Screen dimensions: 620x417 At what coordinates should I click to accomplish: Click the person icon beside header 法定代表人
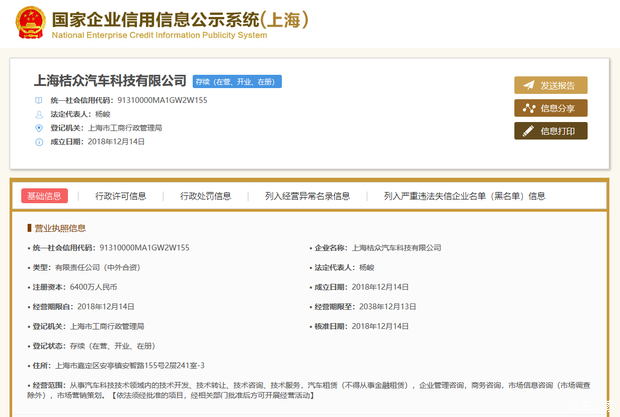[39, 114]
